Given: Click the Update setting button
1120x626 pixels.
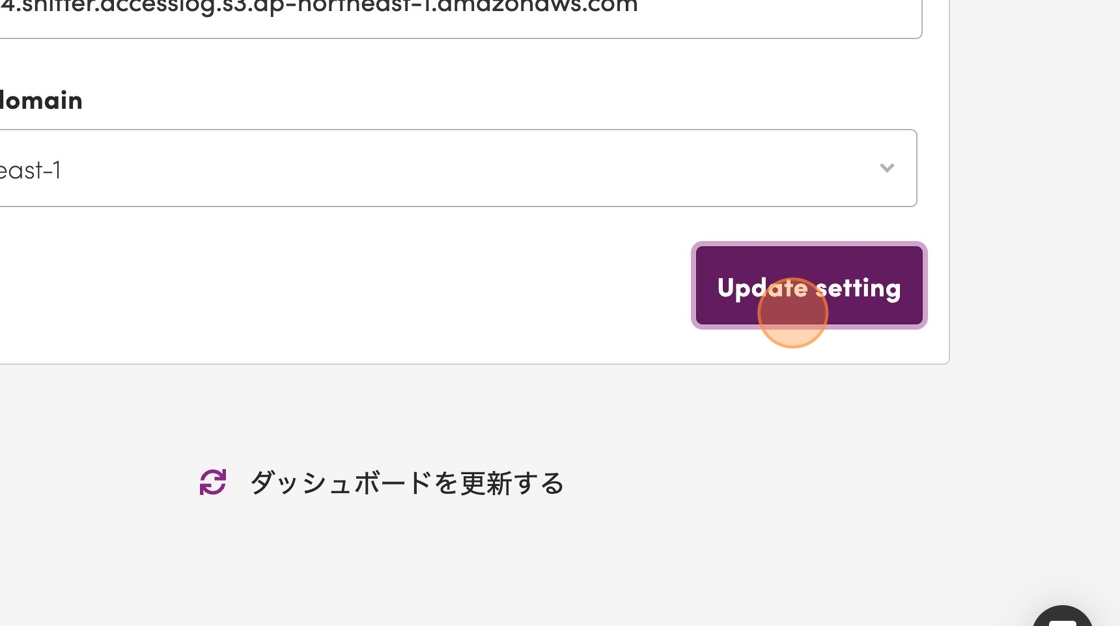Looking at the screenshot, I should pos(809,286).
